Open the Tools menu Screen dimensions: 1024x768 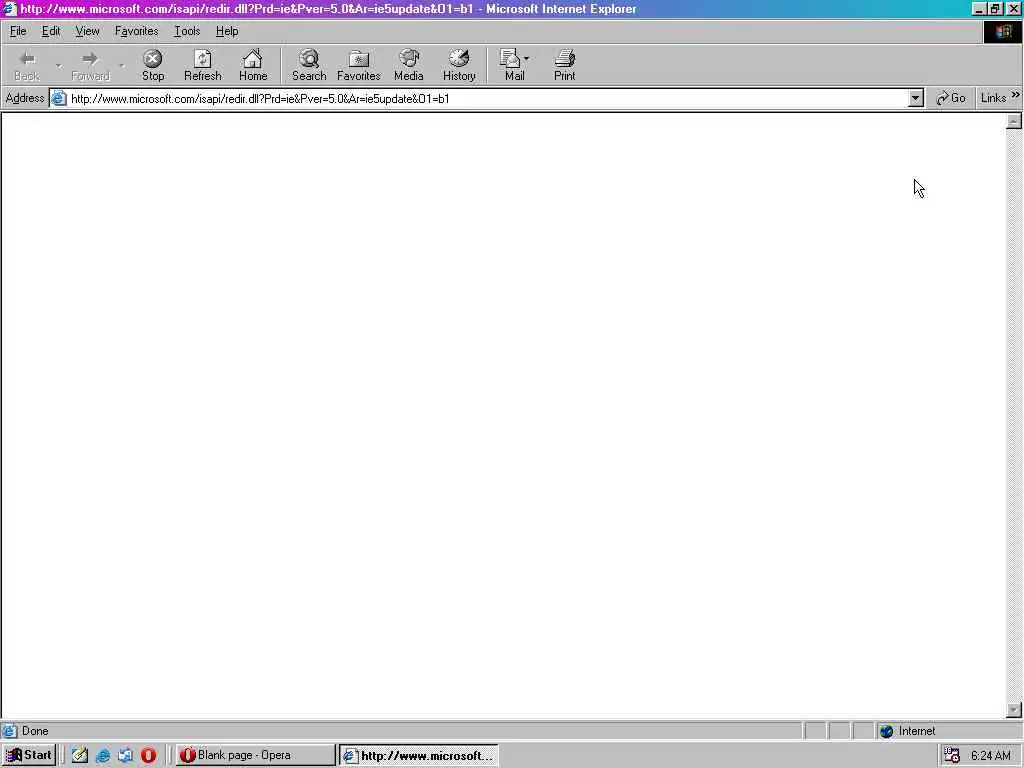point(187,31)
